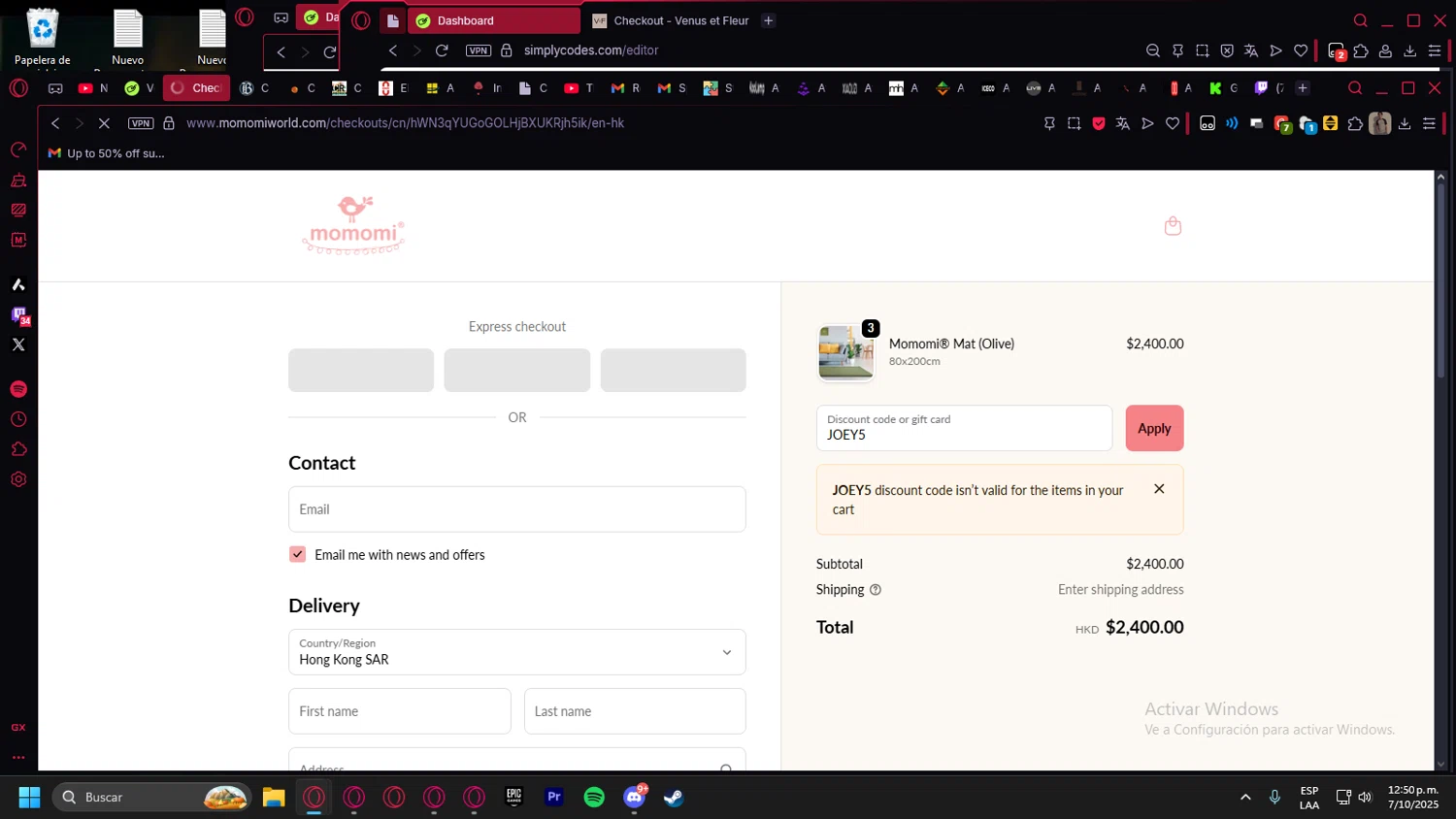Switch to the green Kick 'G' tab
1456x819 pixels.
1223,88
